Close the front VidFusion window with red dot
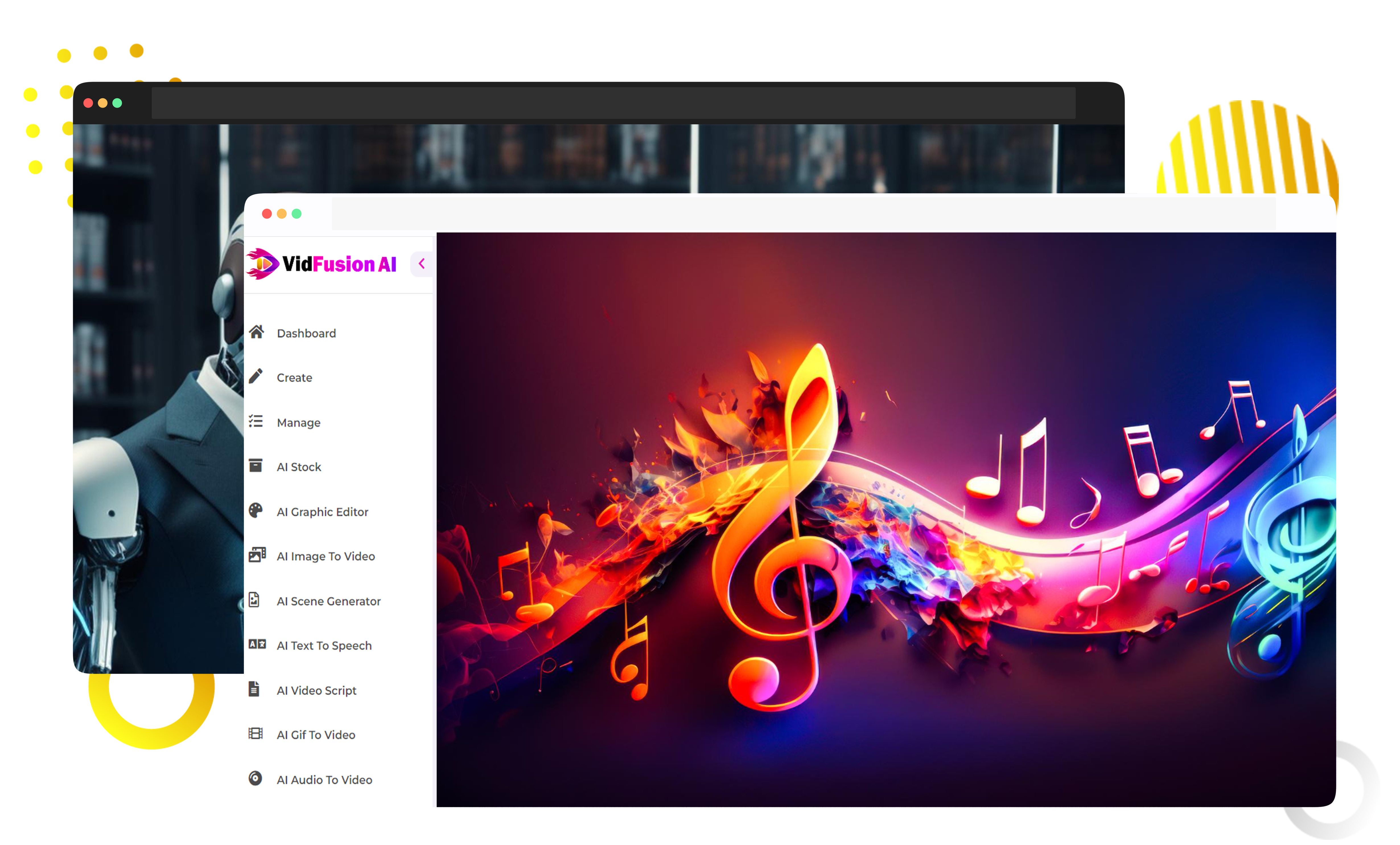Image resolution: width=1400 pixels, height=845 pixels. point(266,214)
